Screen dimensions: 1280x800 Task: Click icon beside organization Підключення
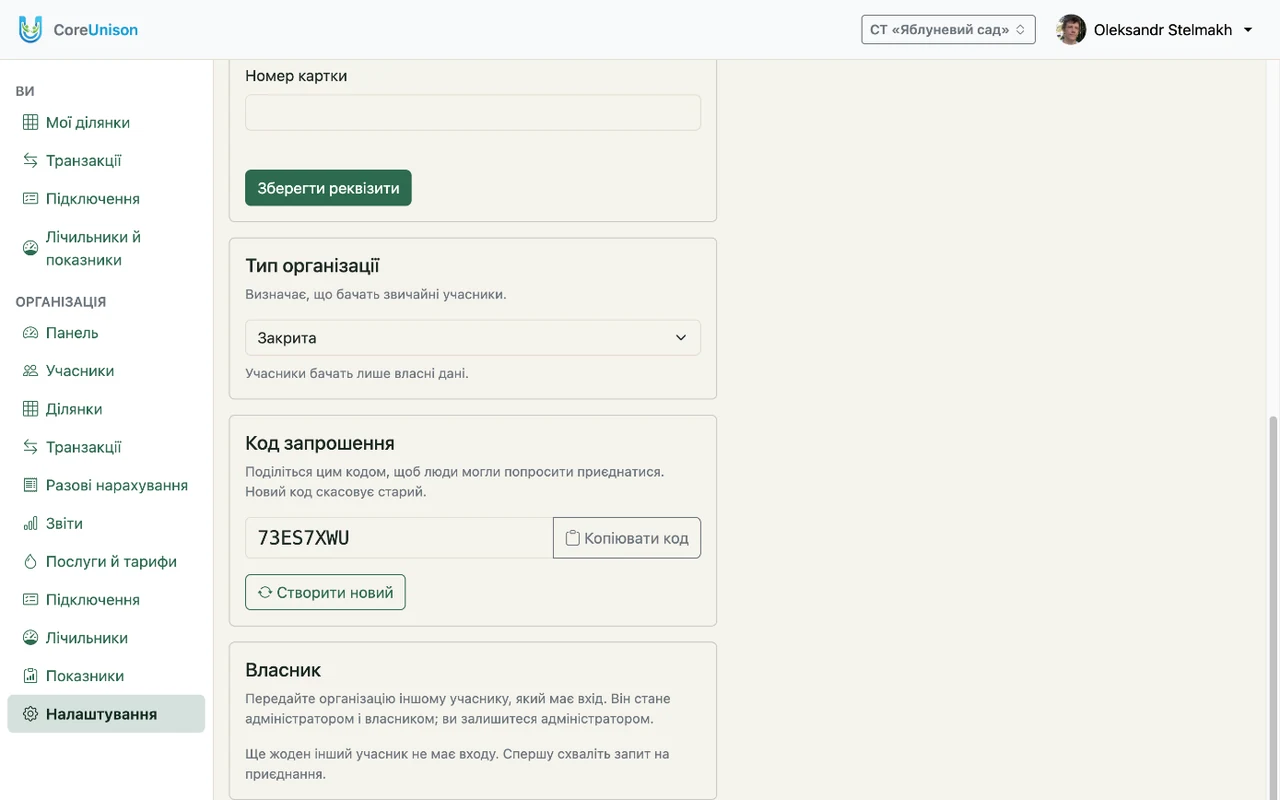click(31, 600)
